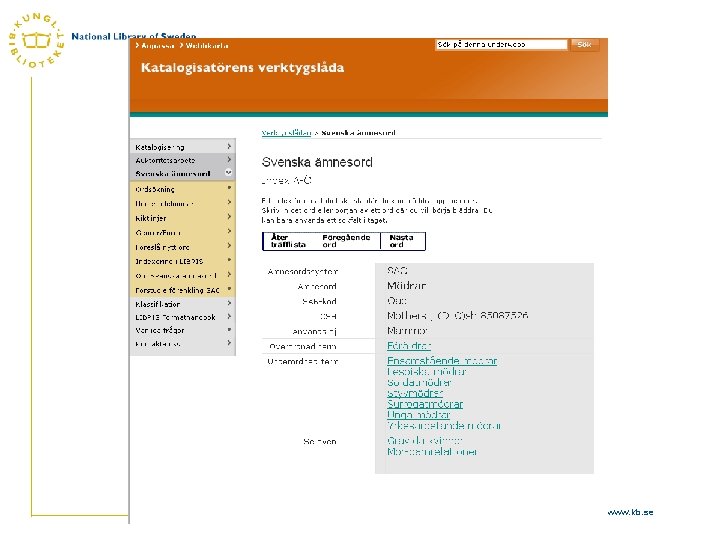The height and width of the screenshot is (540, 720).
Task: Open Förstudie förenkling SAO menu item
Action: 177,290
